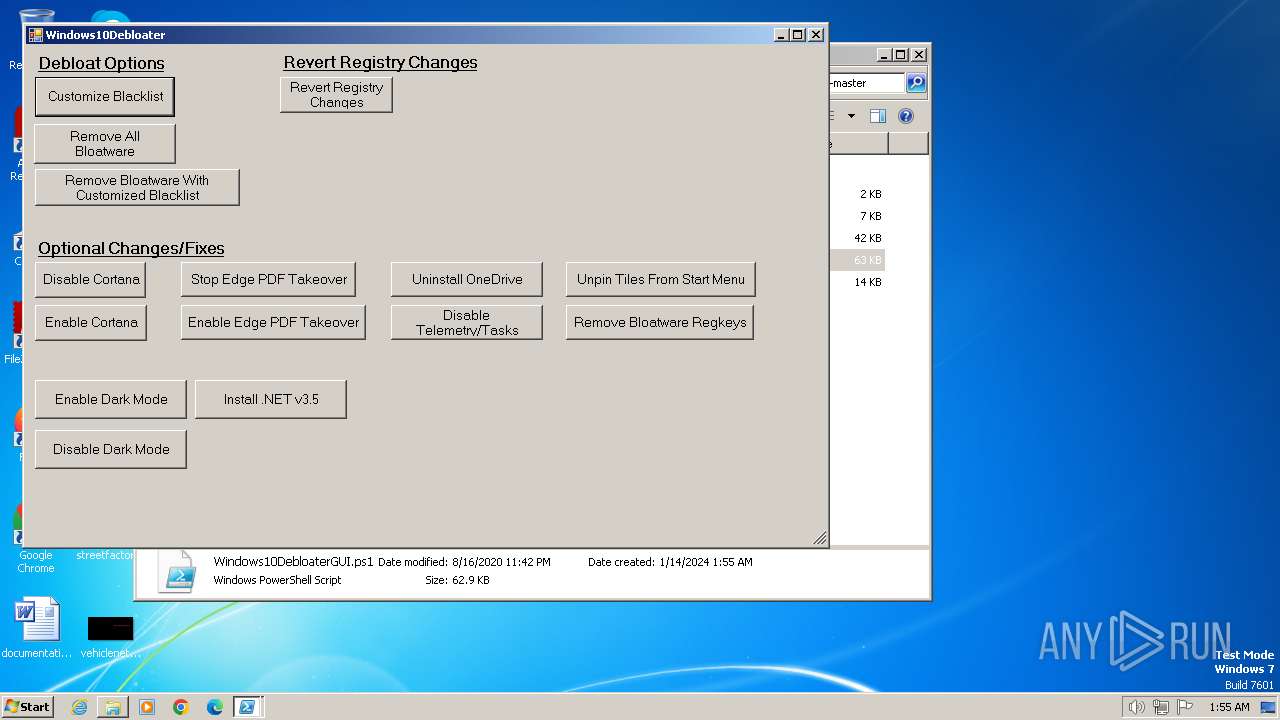Click Stop Edge PDF Takeover
The height and width of the screenshot is (720, 1280).
269,279
